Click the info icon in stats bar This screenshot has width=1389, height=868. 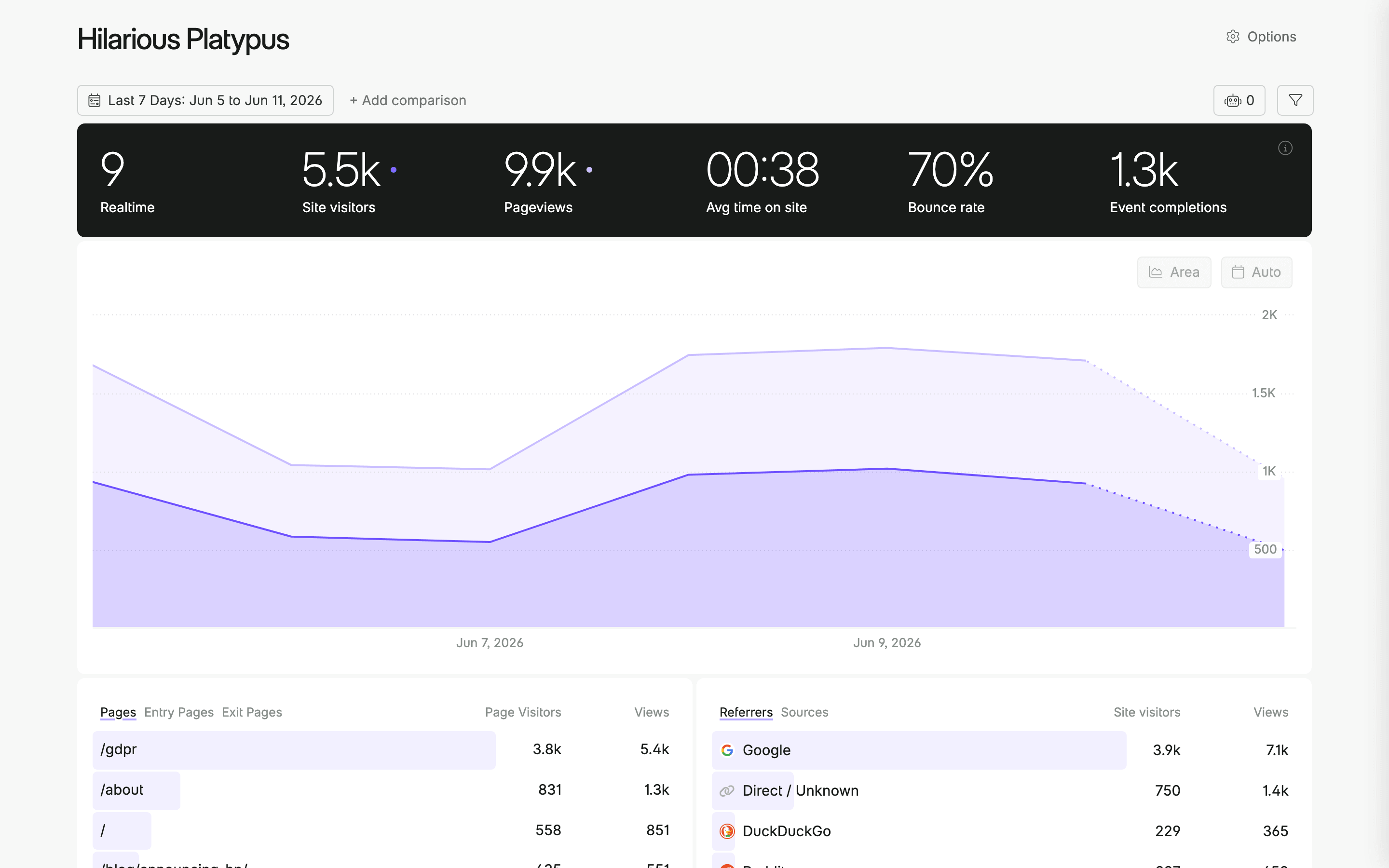tap(1285, 148)
